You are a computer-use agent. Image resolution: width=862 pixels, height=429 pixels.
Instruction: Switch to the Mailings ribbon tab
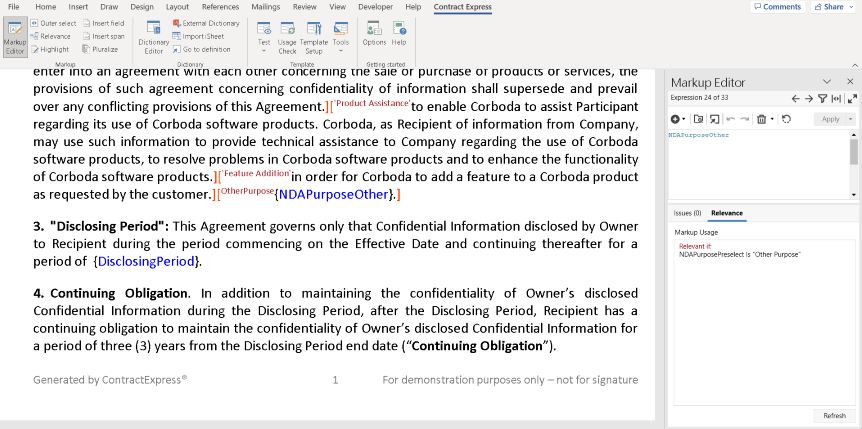pyautogui.click(x=266, y=7)
